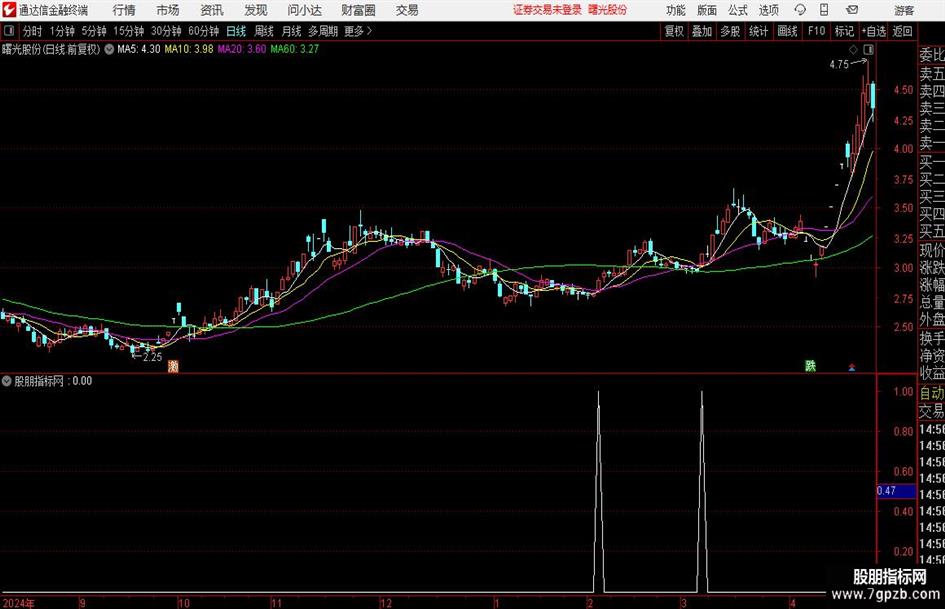
Task: Click the 复权 button
Action: pyautogui.click(x=674, y=31)
